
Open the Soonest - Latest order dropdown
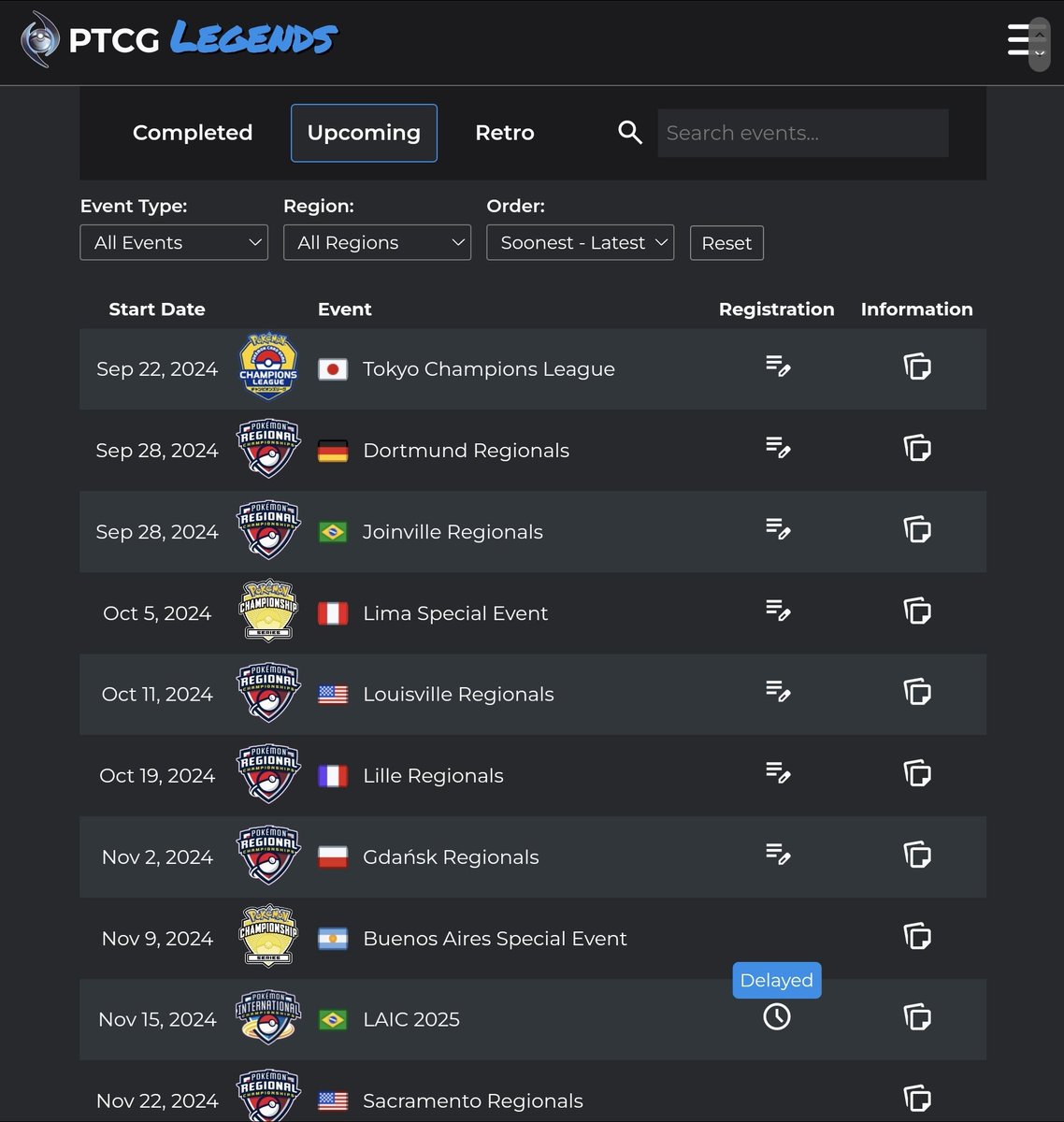(x=580, y=242)
